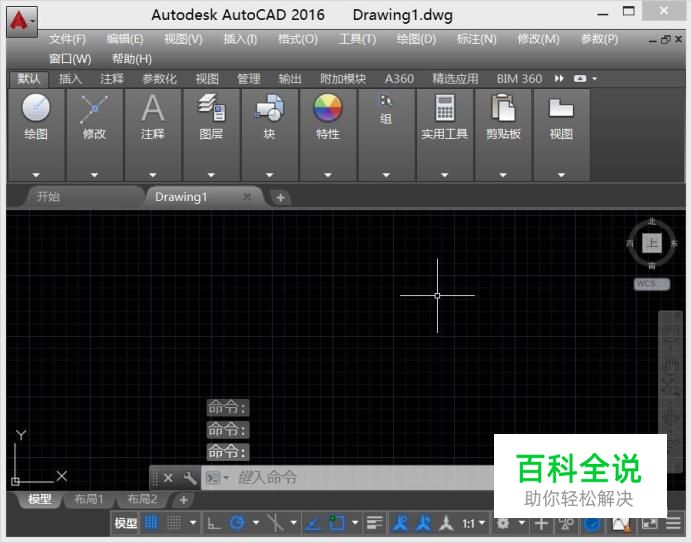The width and height of the screenshot is (692, 543).
Task: Click the lineweight display status bar icon
Action: [375, 524]
